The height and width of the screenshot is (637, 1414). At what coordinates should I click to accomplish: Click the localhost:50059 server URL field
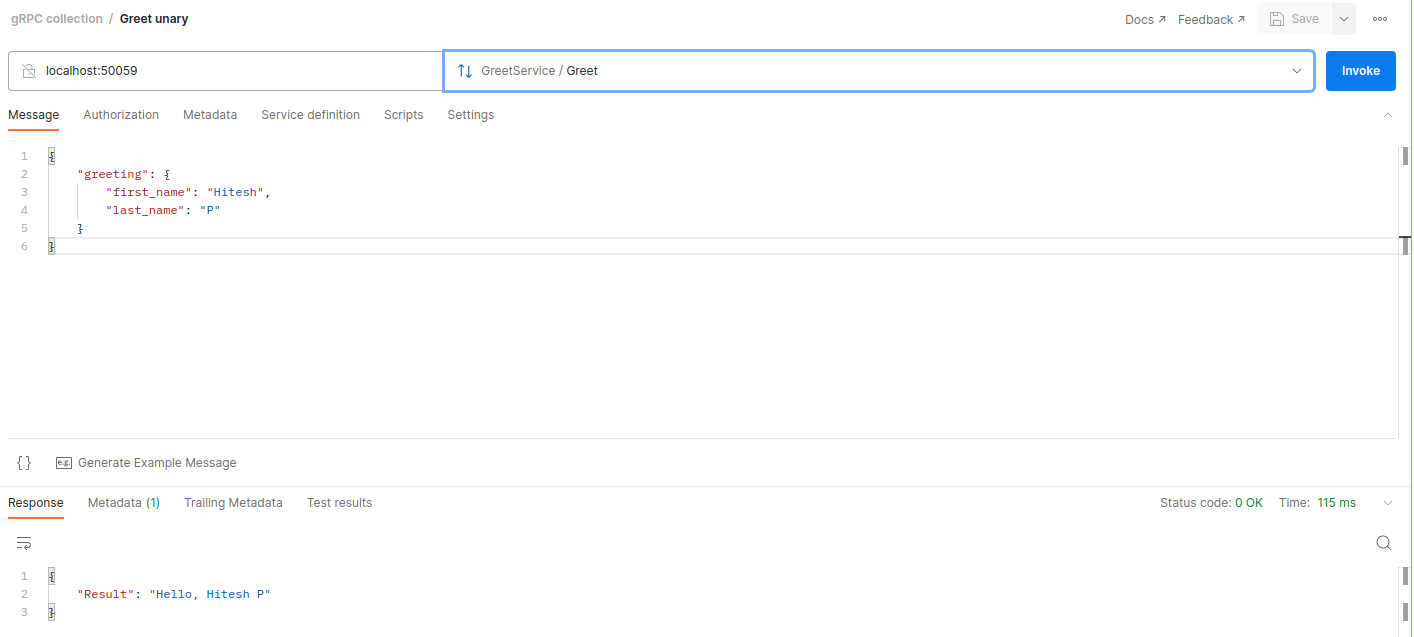coord(226,71)
